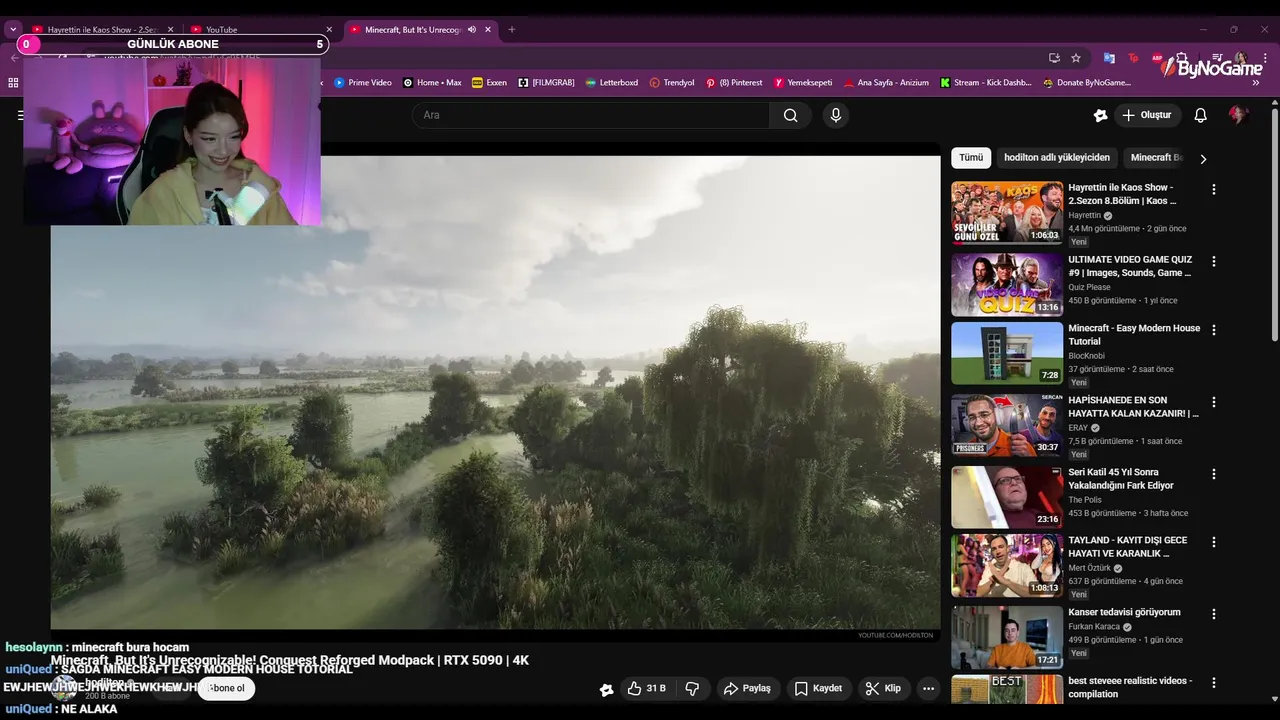Open Prime Video bookmark

point(363,83)
